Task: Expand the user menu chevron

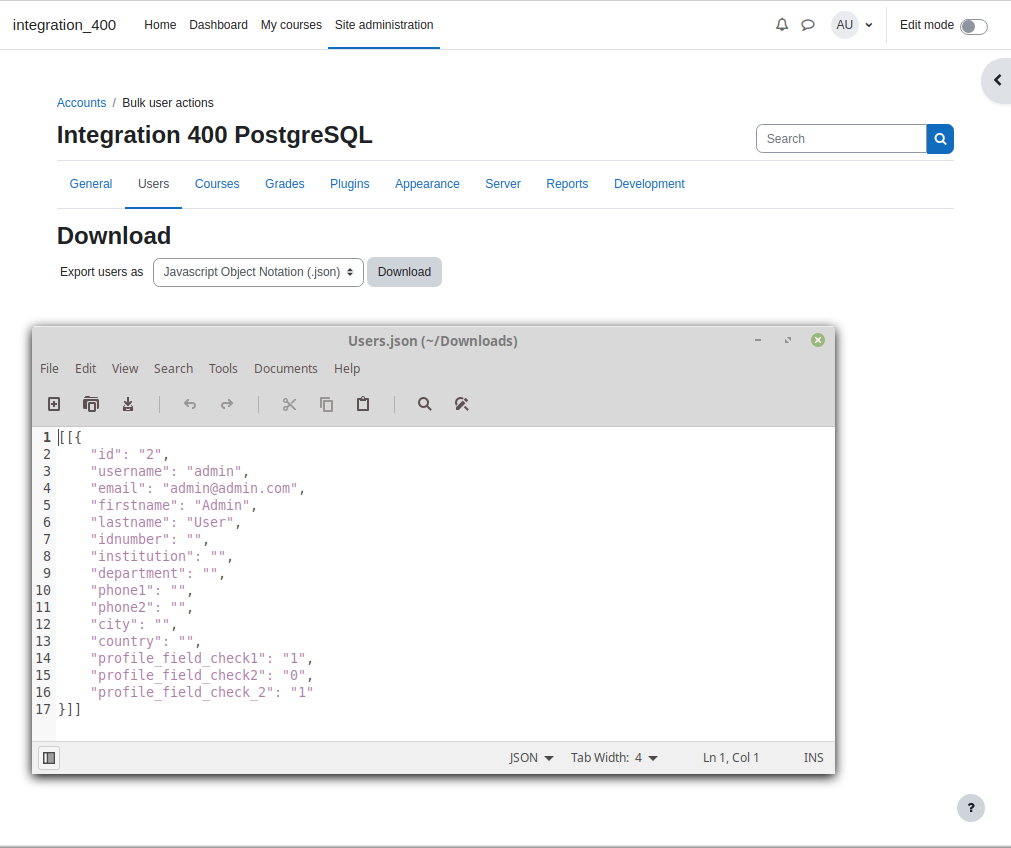Action: point(869,25)
